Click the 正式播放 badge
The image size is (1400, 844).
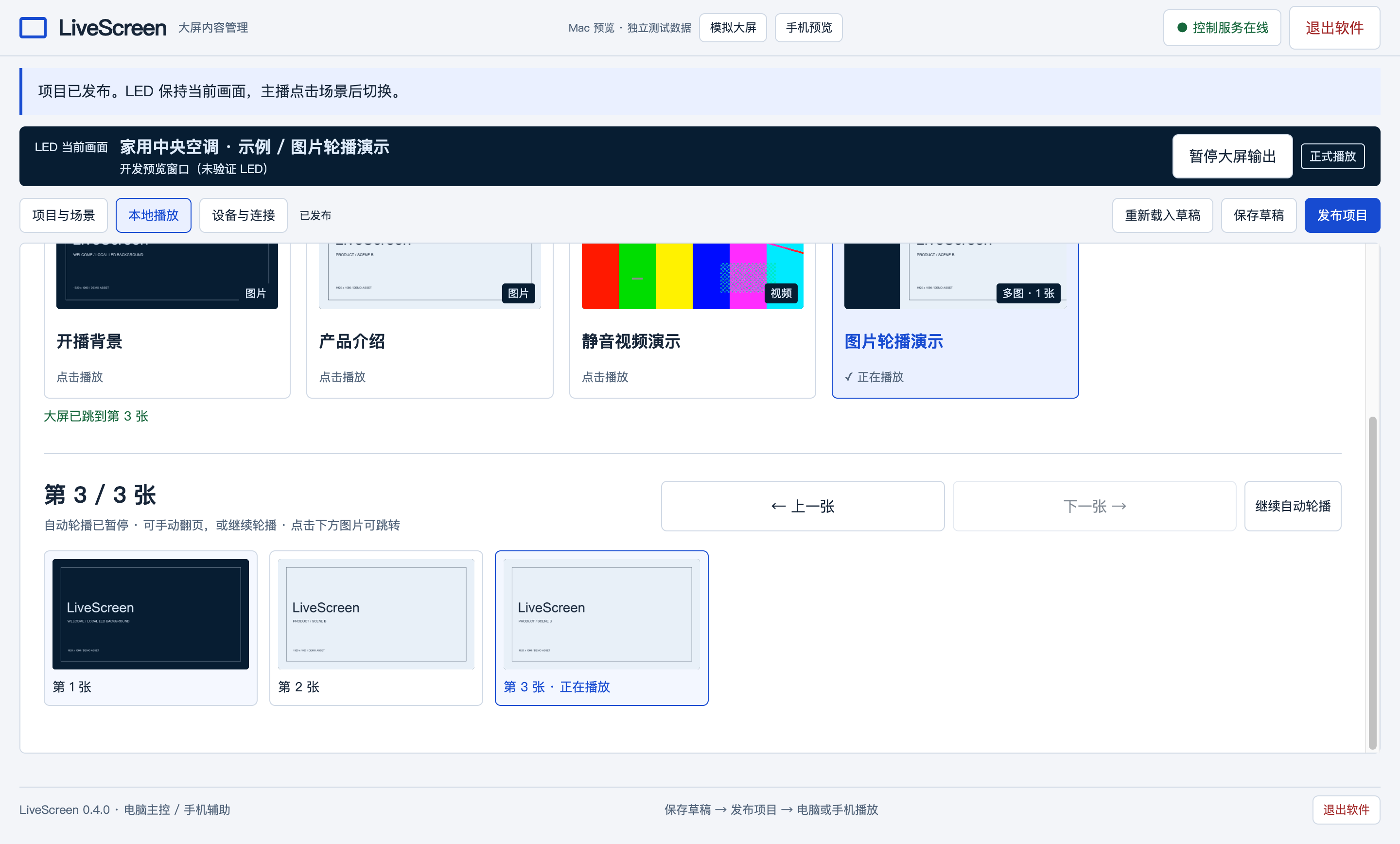1332,156
